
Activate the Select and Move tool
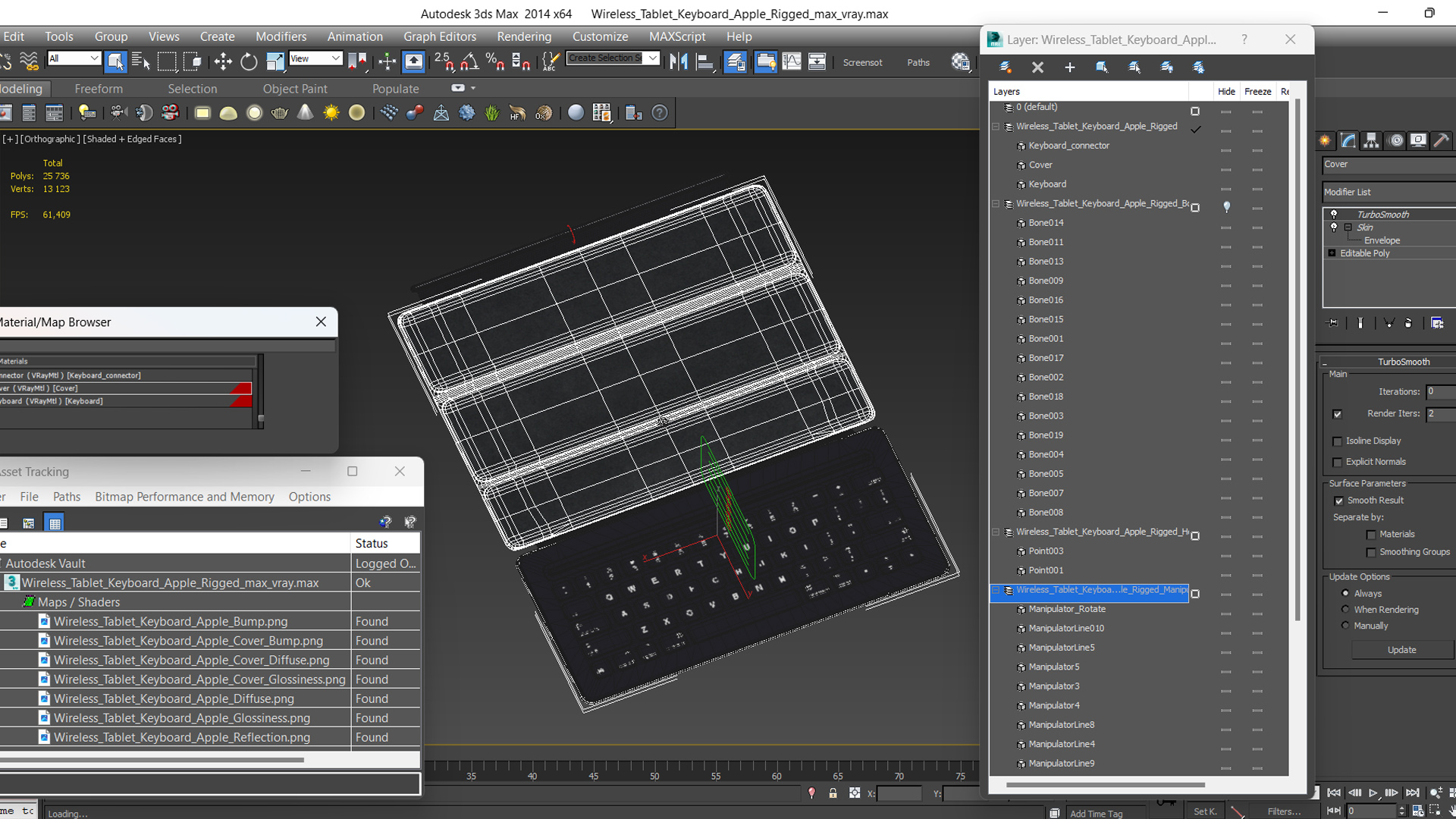pyautogui.click(x=223, y=61)
